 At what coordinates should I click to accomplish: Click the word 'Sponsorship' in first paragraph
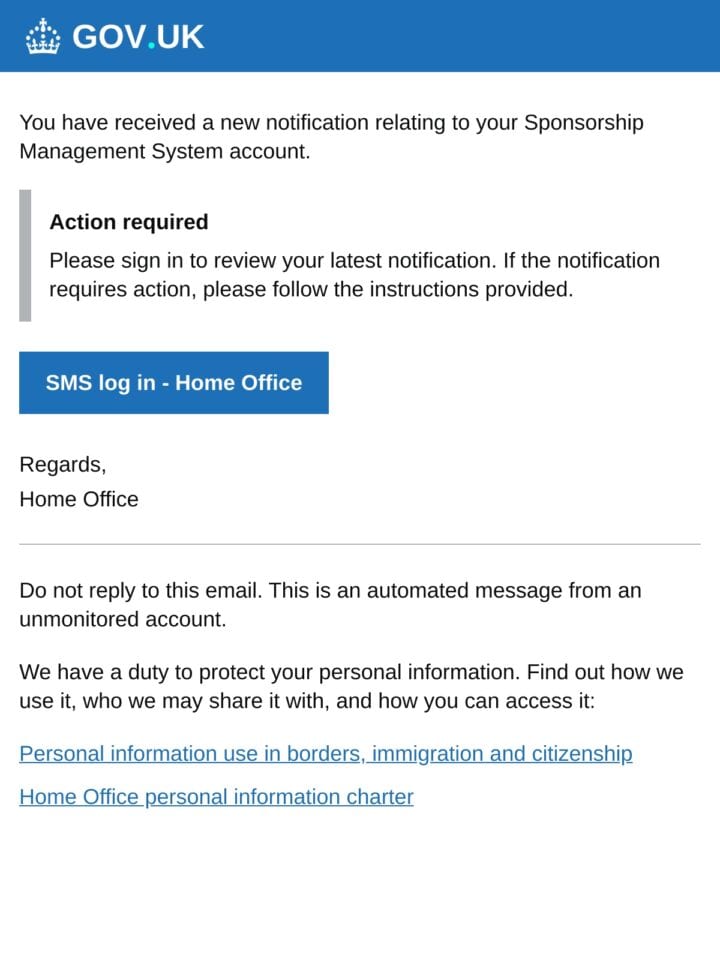tap(583, 123)
